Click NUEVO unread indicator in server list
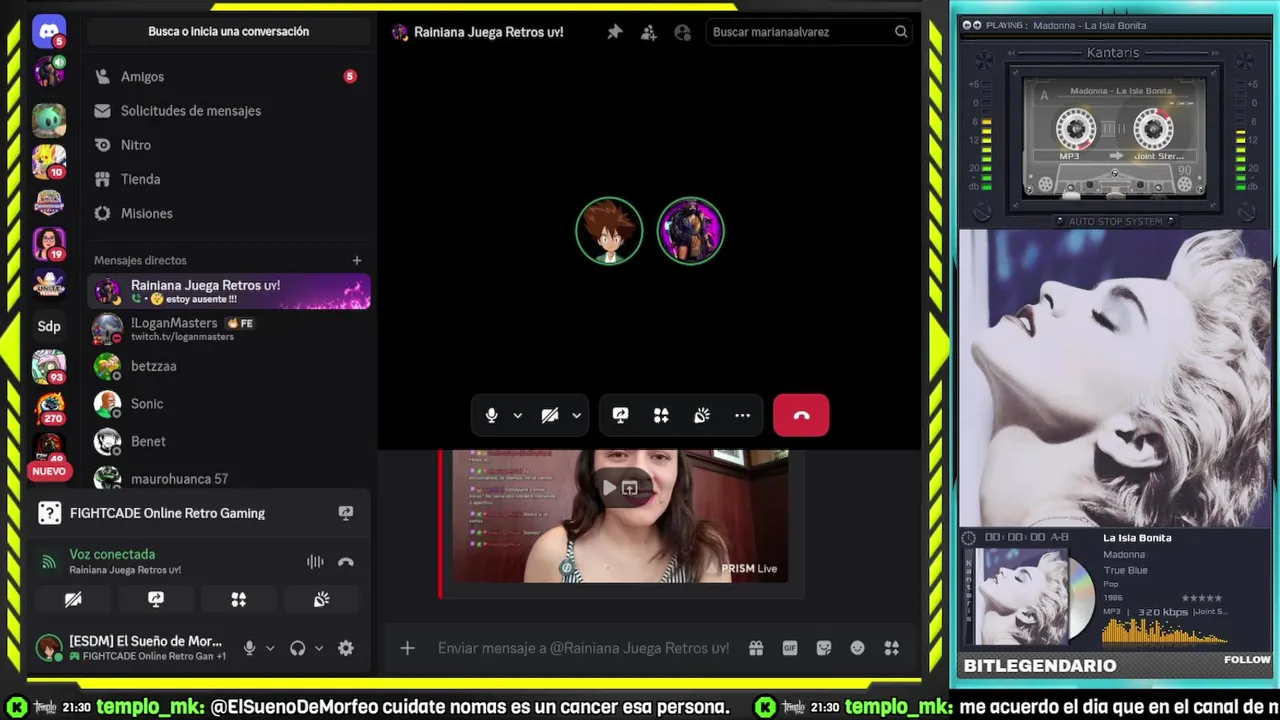Viewport: 1280px width, 720px height. tap(48, 471)
